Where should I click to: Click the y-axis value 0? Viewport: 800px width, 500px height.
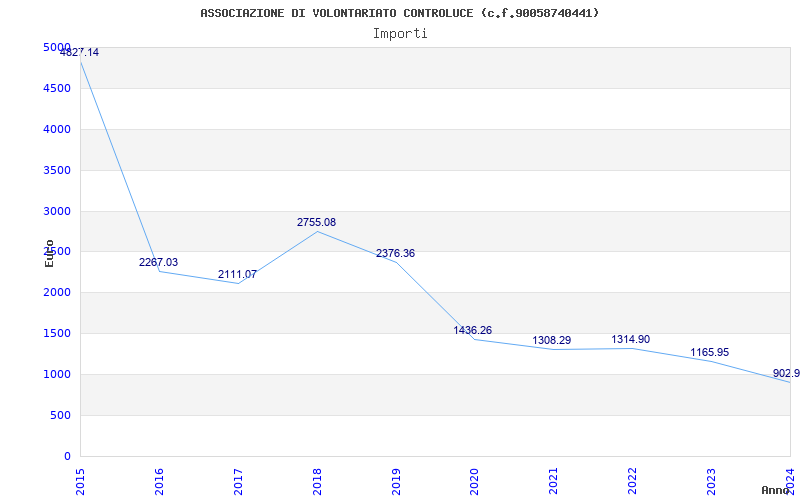pyautogui.click(x=67, y=456)
